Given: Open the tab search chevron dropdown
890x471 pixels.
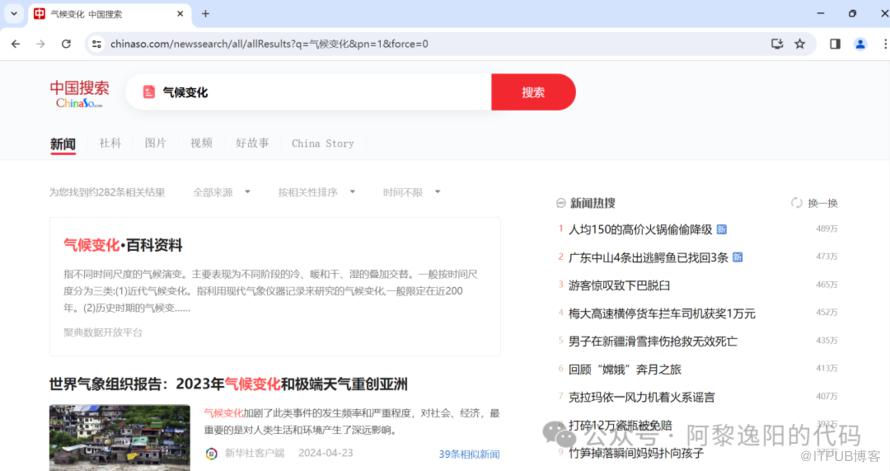Looking at the screenshot, I should pos(14,14).
